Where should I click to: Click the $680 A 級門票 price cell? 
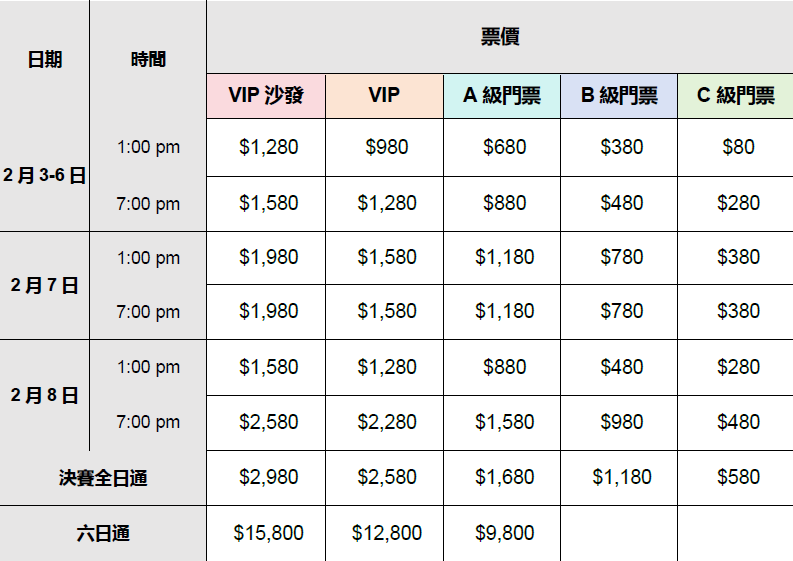click(x=504, y=147)
